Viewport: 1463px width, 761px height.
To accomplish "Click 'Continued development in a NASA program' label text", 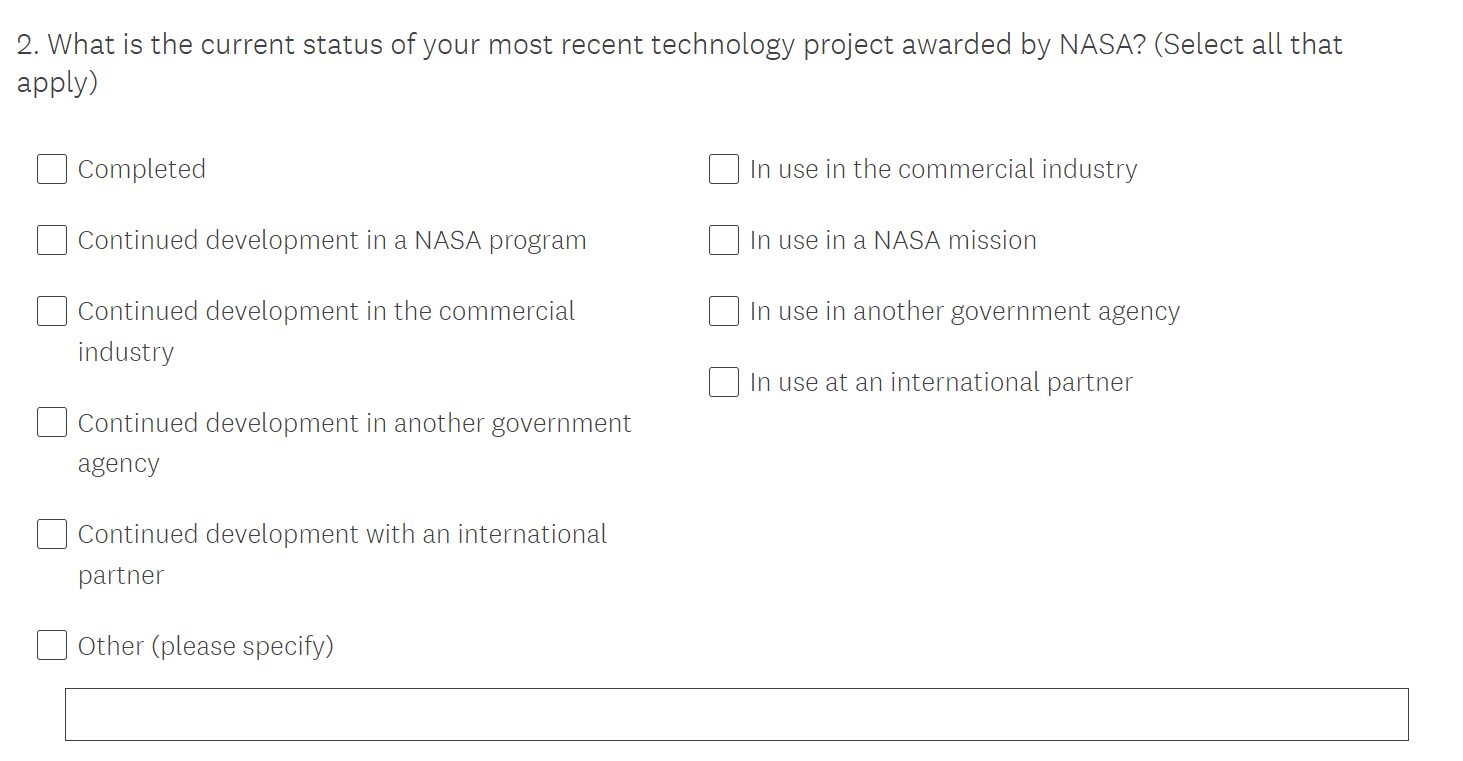I will (x=332, y=240).
